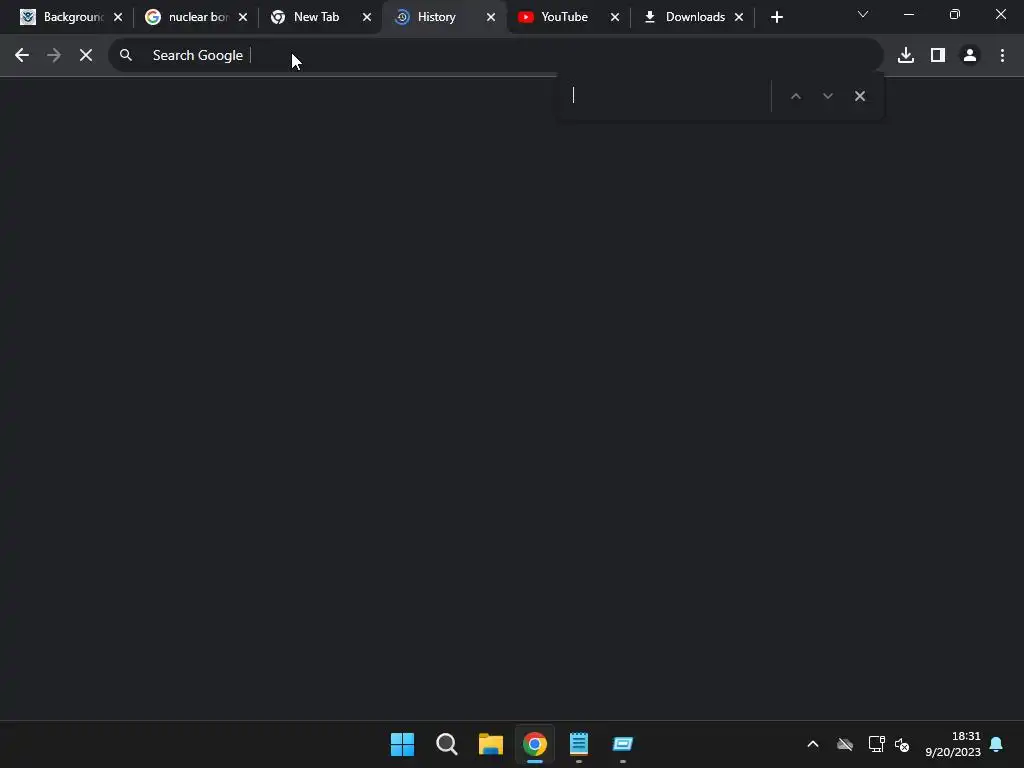Close the New Tab tab
Image resolution: width=1024 pixels, height=768 pixels.
(x=366, y=17)
